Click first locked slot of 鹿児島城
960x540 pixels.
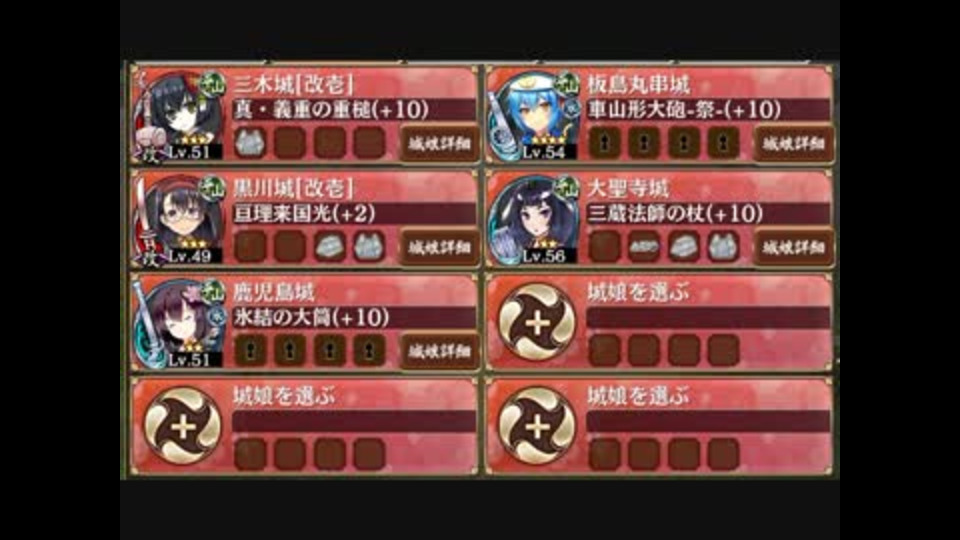coord(250,351)
